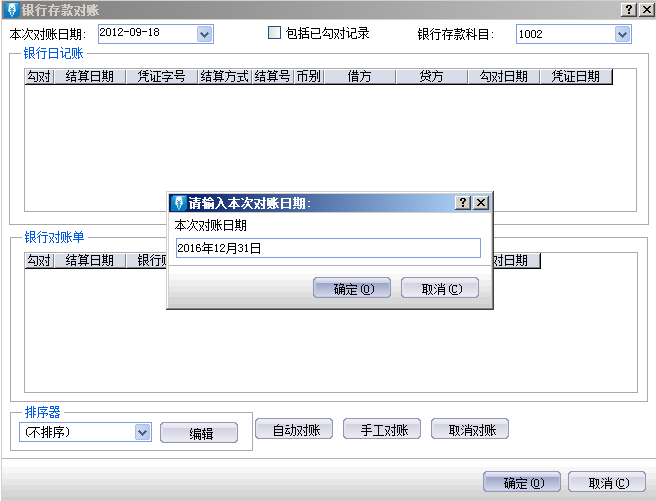Viewport: 656px width, 501px height.
Task: Click the 编辑 sorter button
Action: click(199, 433)
